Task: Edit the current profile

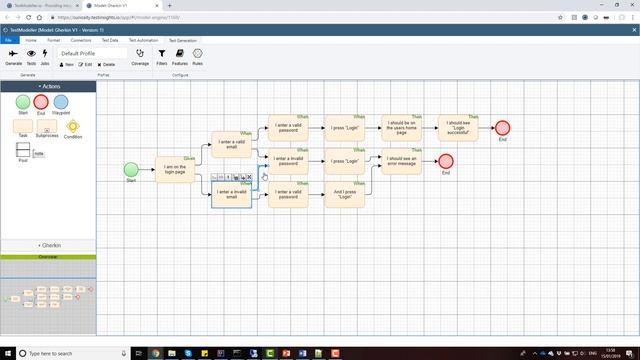Action: 85,64
